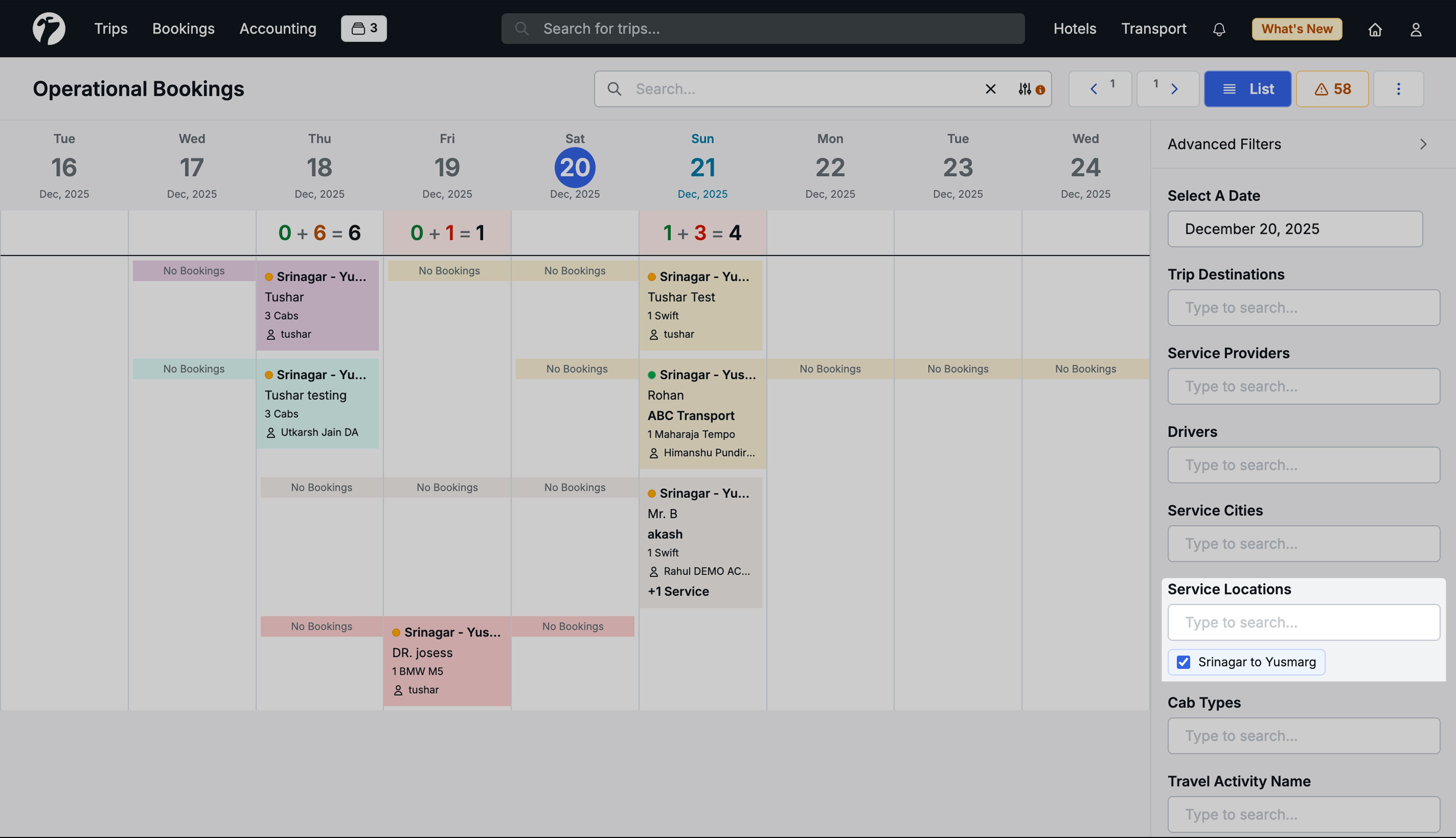Go to previous week using left chevron

1094,89
